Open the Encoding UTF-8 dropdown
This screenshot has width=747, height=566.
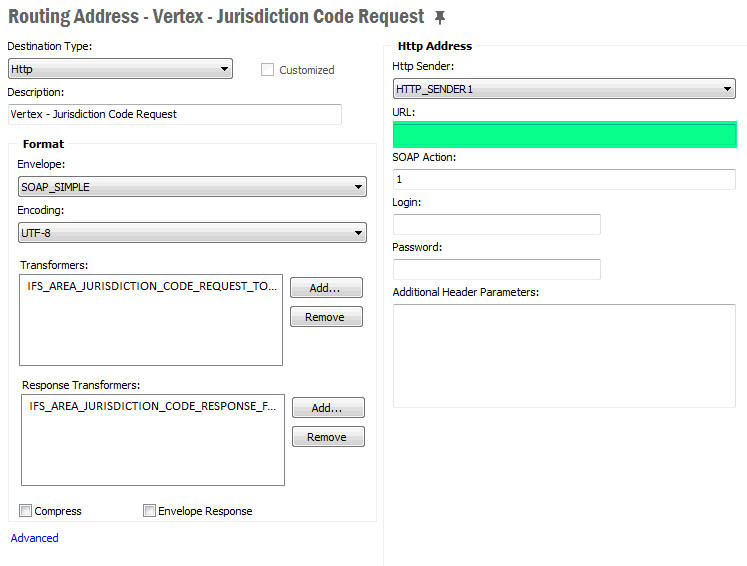point(192,233)
